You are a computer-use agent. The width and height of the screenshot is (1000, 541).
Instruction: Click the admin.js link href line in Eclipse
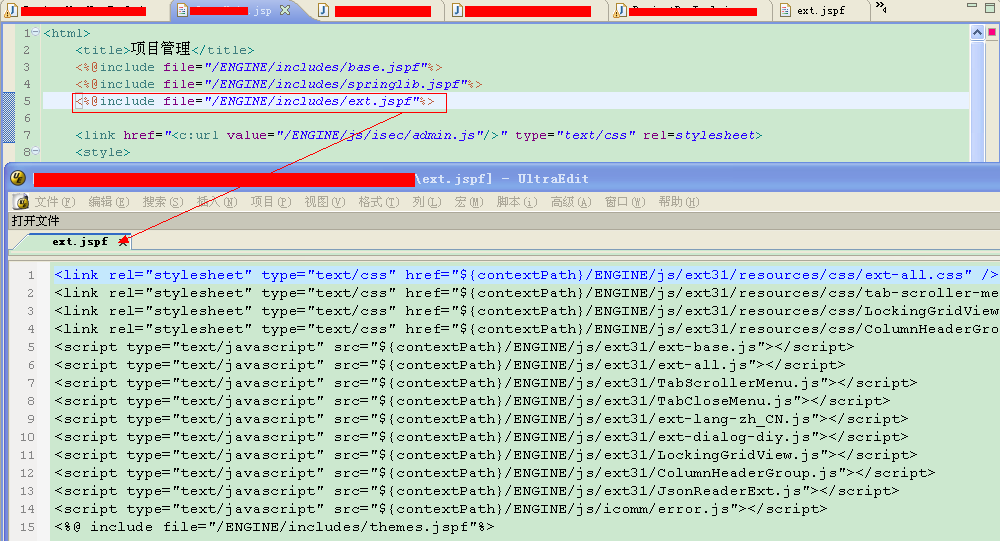tap(418, 135)
